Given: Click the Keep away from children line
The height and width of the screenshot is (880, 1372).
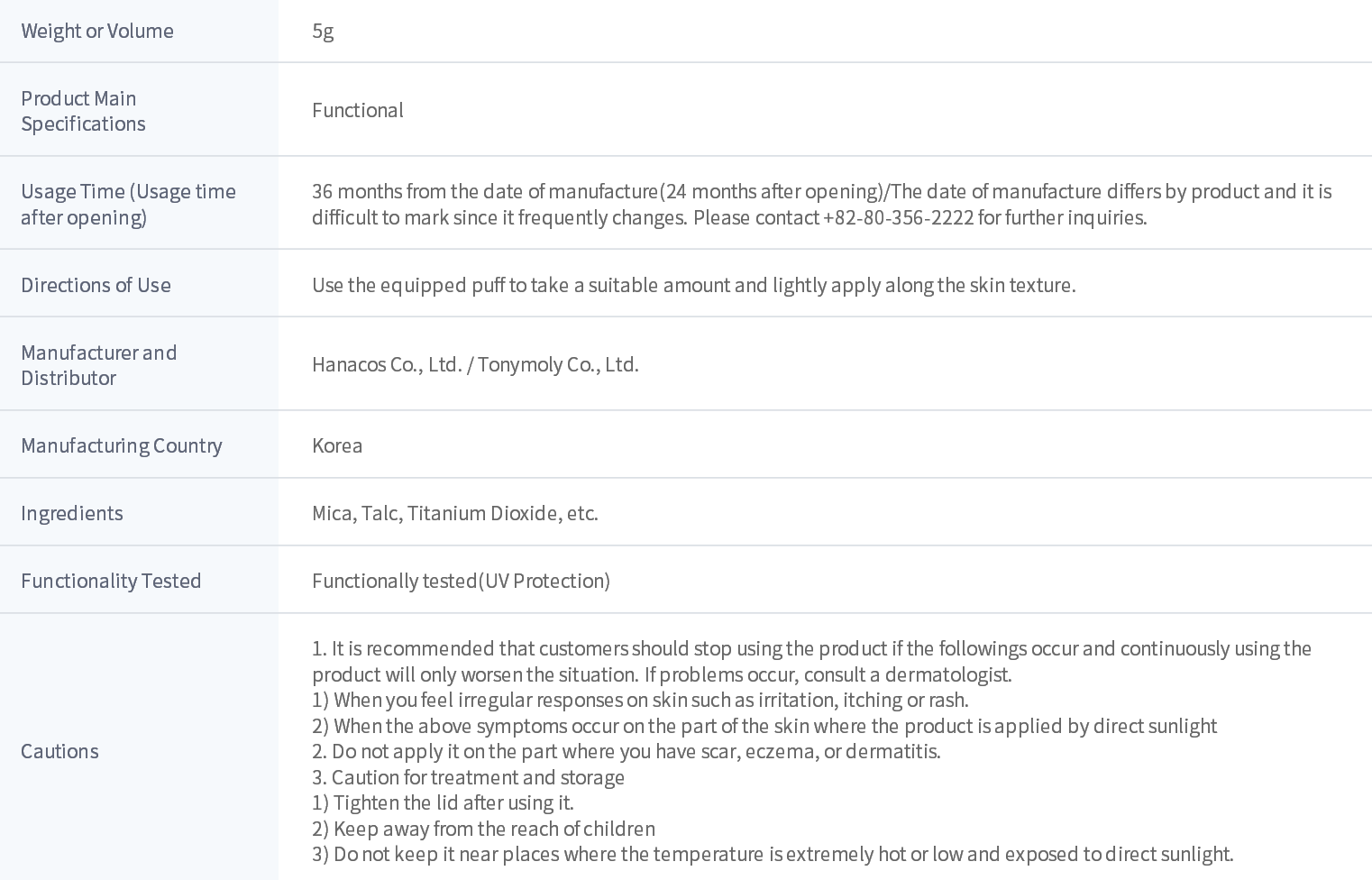Looking at the screenshot, I should pyautogui.click(x=483, y=829).
